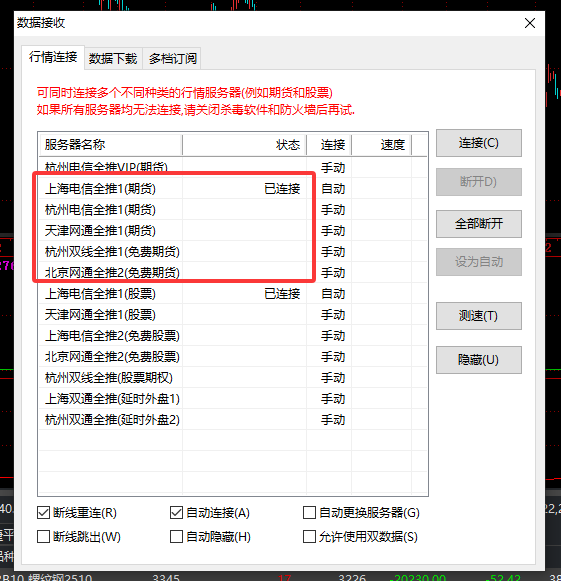Enable 断线跳出(W) checkbox

[79, 537]
